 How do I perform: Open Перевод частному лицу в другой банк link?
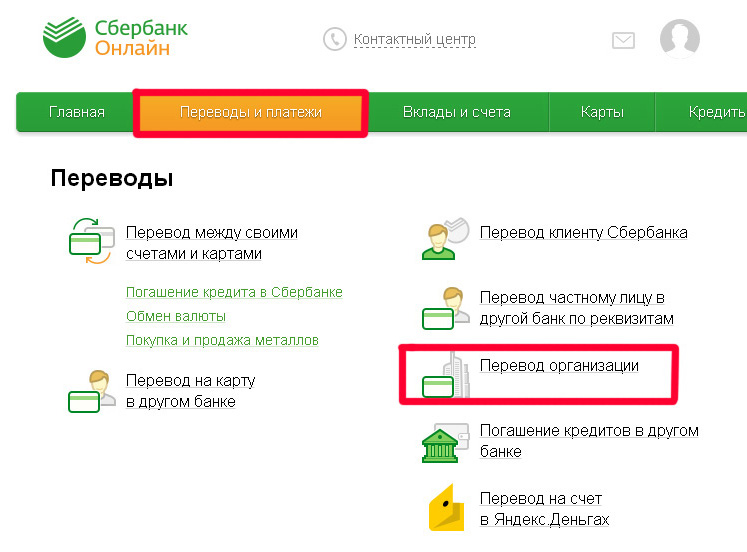click(576, 308)
